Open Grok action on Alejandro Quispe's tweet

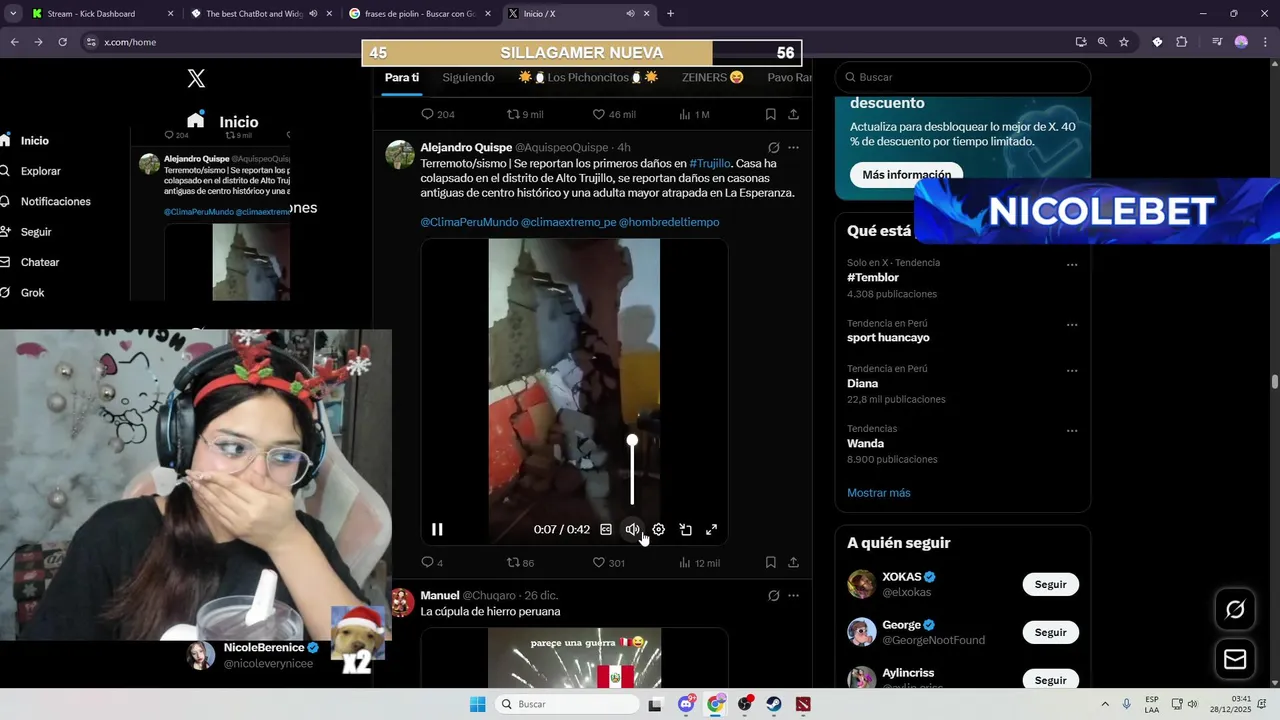pos(773,147)
